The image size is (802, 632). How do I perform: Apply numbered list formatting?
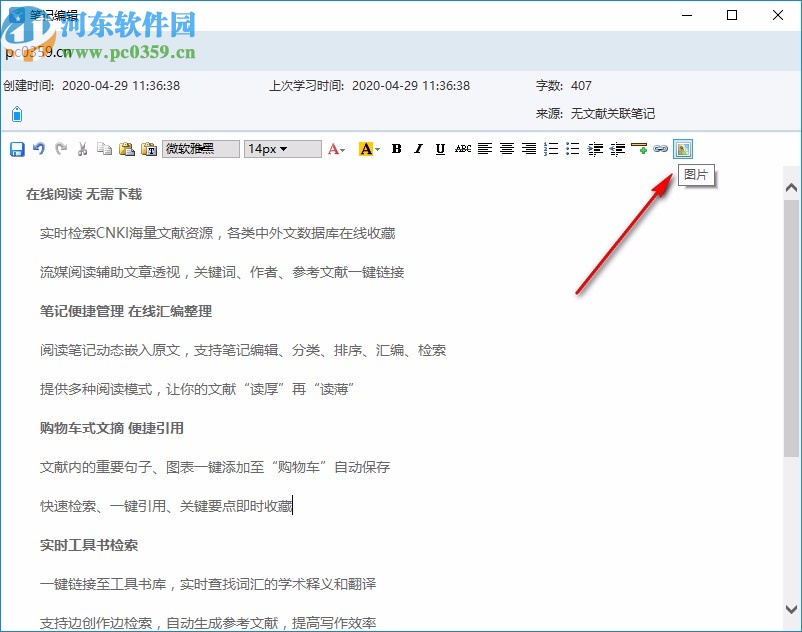point(548,148)
